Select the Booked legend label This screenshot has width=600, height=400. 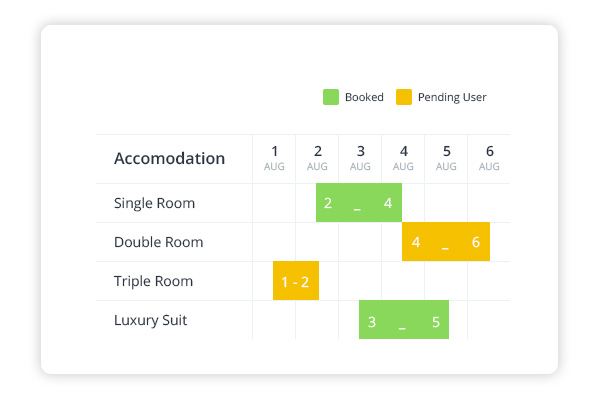[x=363, y=97]
